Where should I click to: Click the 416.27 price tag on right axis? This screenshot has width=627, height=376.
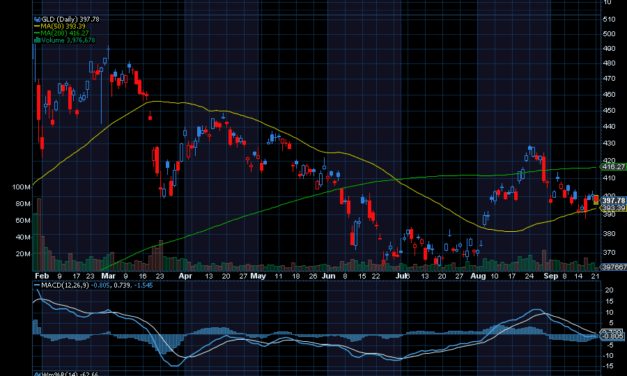[613, 167]
